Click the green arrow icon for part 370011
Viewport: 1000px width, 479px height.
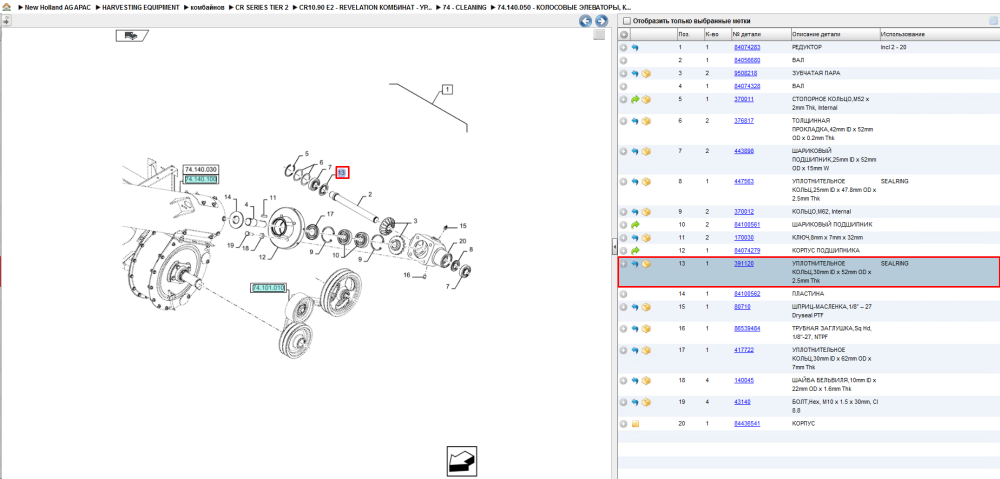click(635, 99)
